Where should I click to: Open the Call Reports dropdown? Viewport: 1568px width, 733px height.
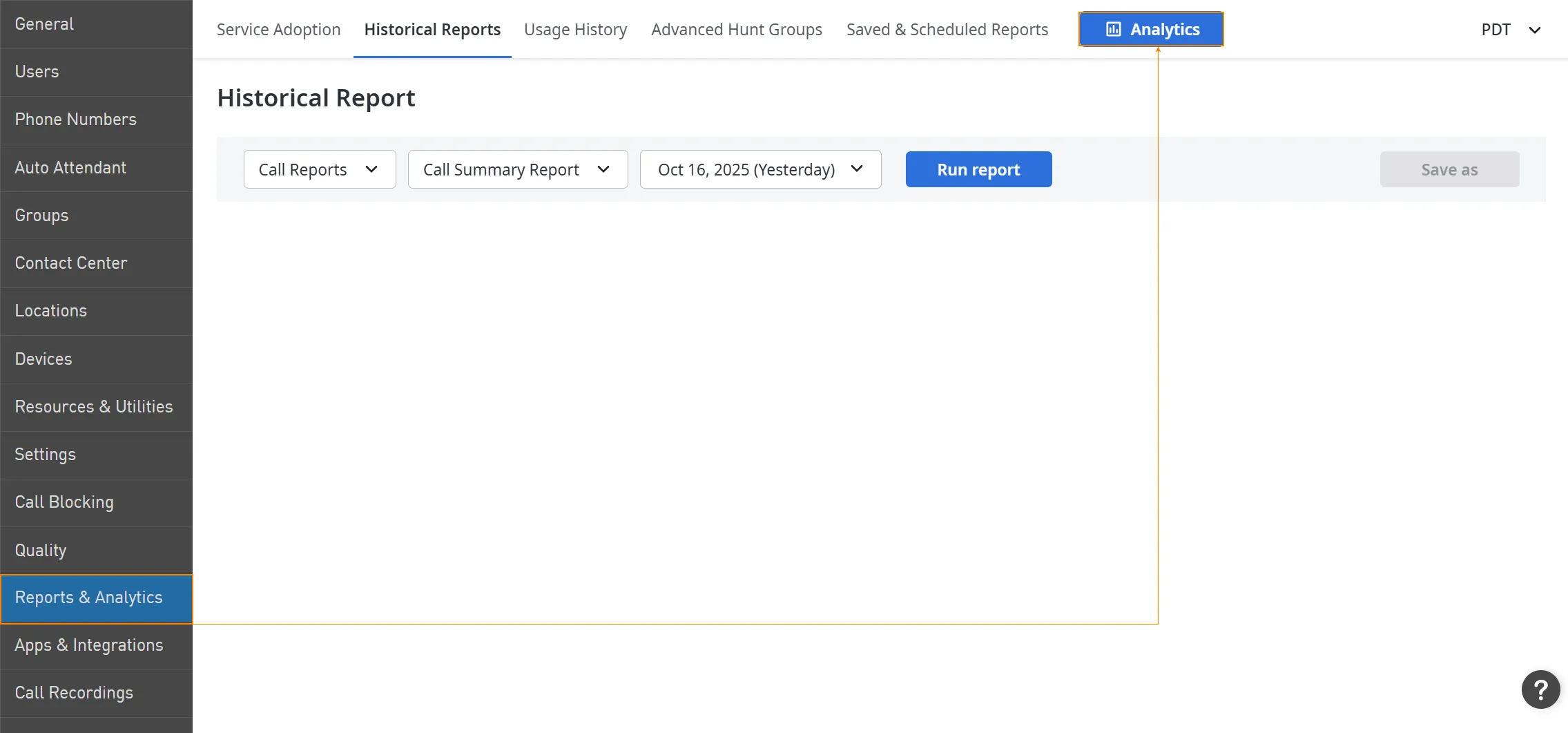(x=320, y=169)
